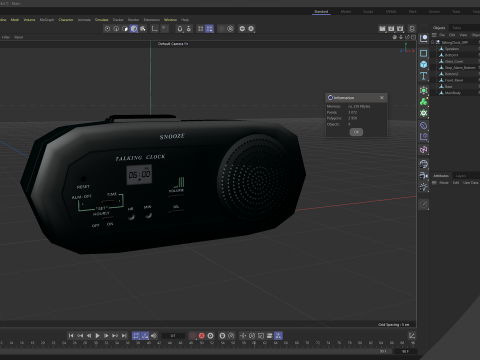Open the Attributes tab
This screenshot has height=360, width=480.
tap(441, 176)
